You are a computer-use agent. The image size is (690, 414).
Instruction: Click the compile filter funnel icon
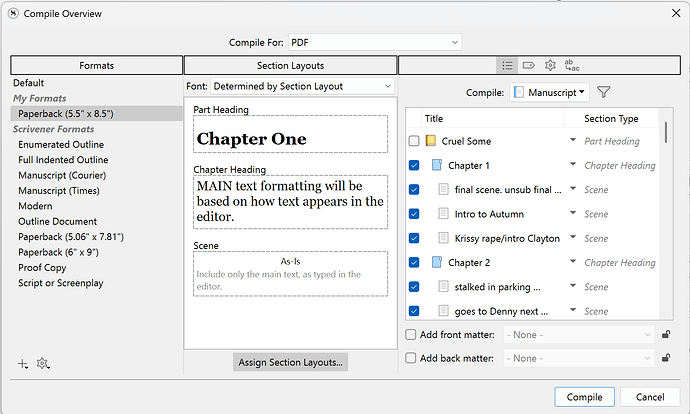[604, 92]
